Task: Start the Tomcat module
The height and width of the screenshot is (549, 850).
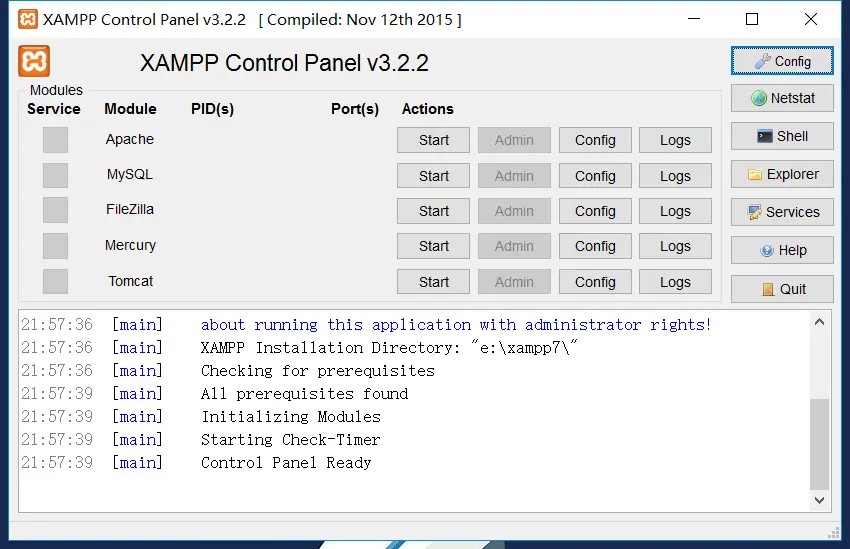Action: click(433, 282)
